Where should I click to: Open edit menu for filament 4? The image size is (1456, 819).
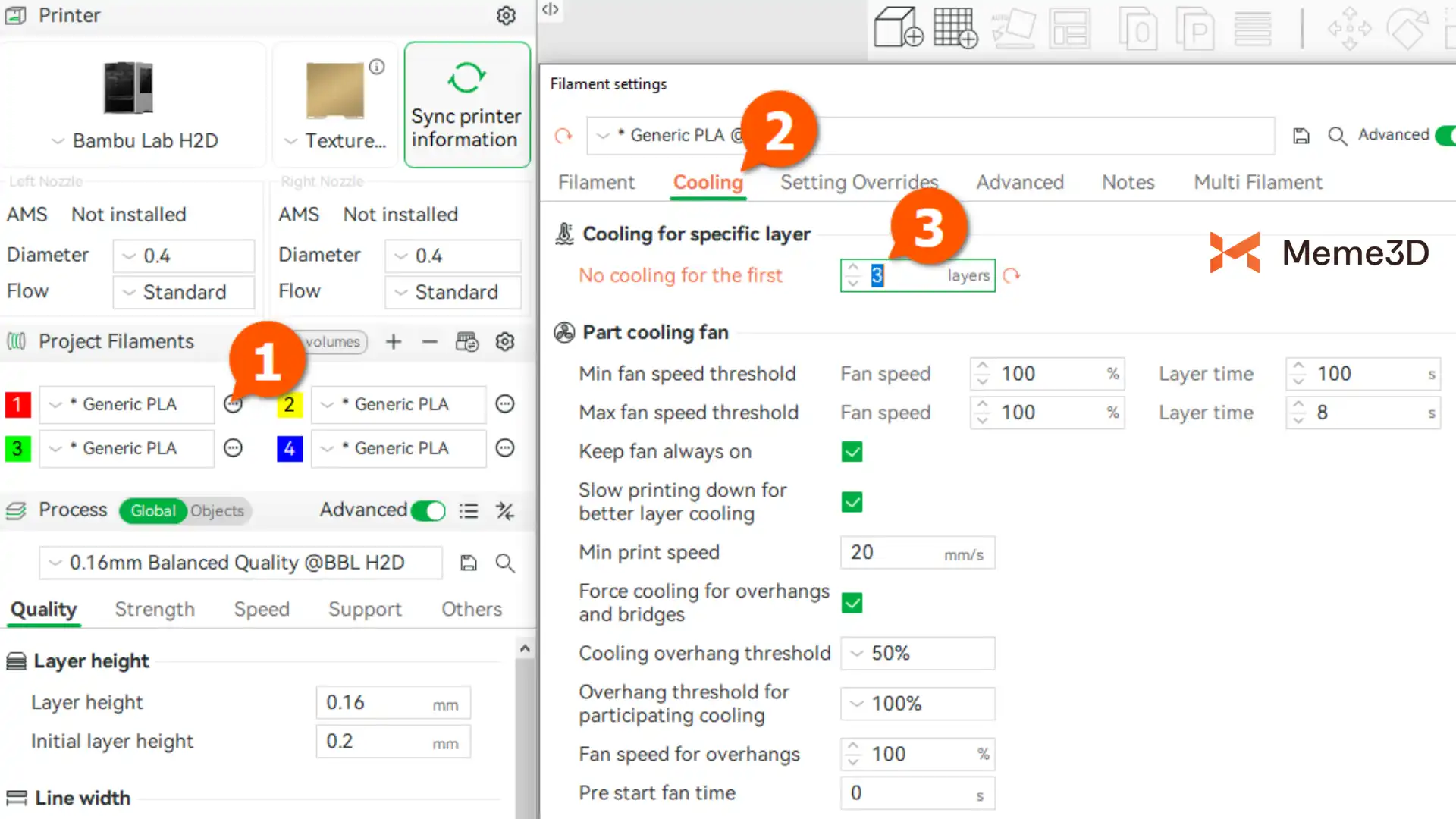click(x=505, y=448)
